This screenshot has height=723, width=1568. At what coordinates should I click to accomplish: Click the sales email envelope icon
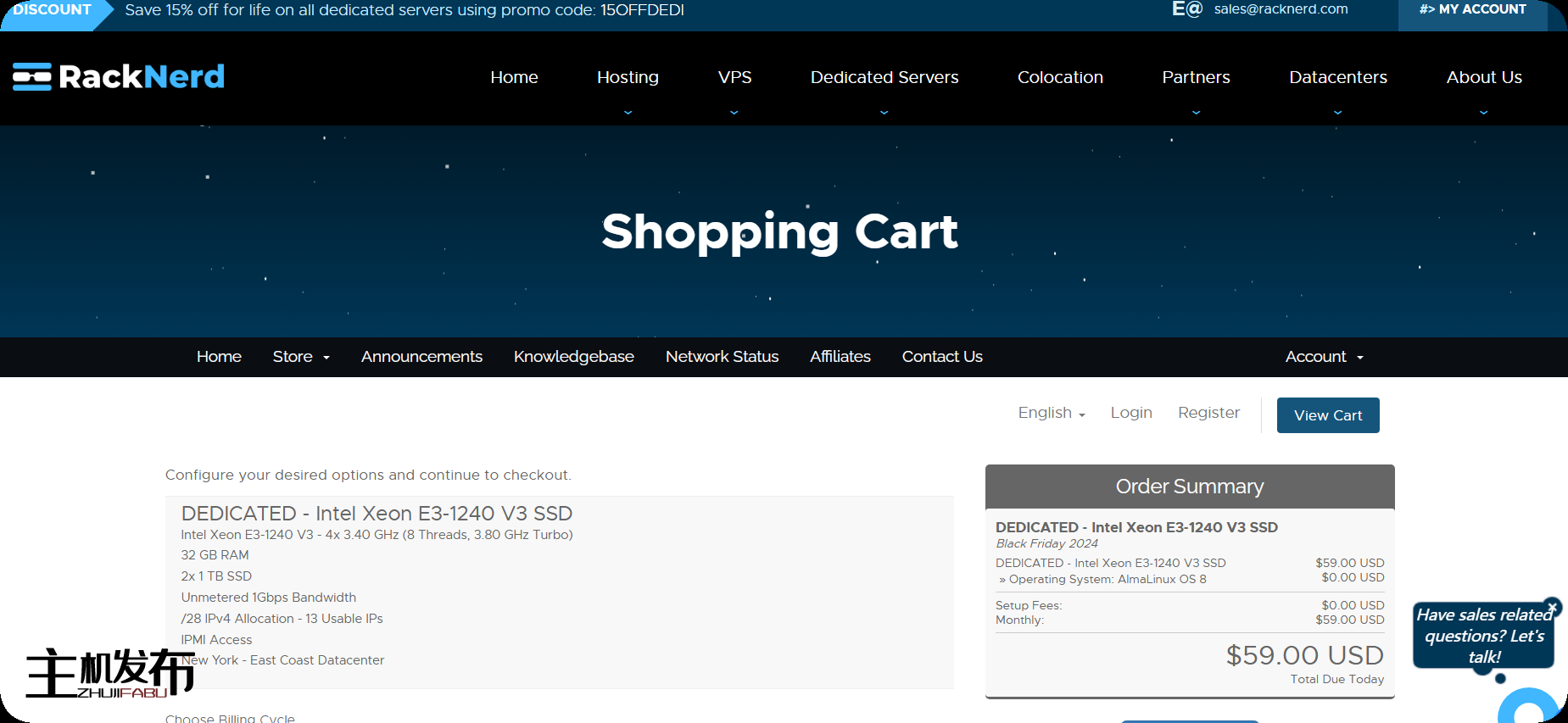(x=1186, y=9)
